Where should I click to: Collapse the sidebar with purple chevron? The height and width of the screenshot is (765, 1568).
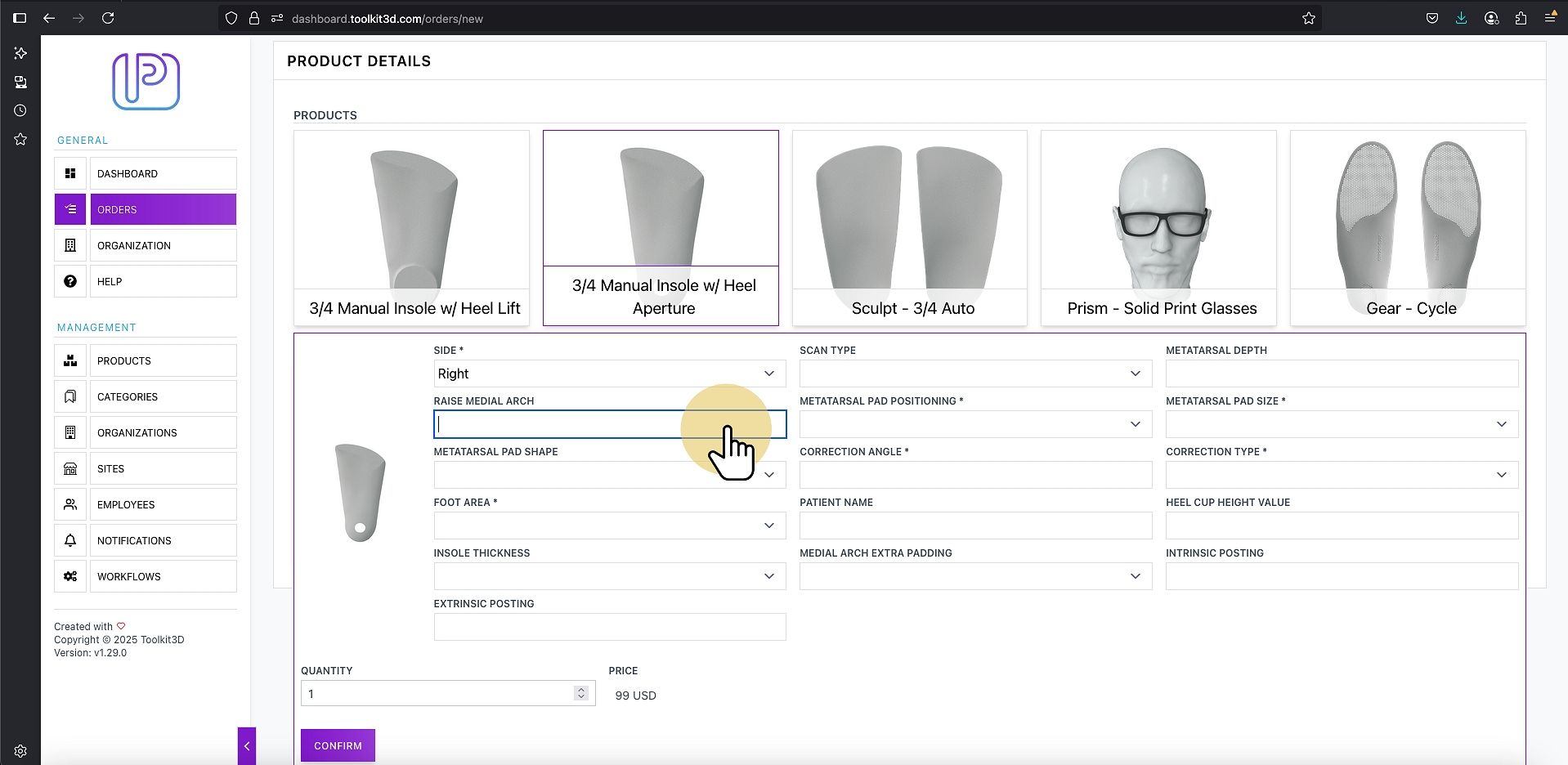coord(247,745)
